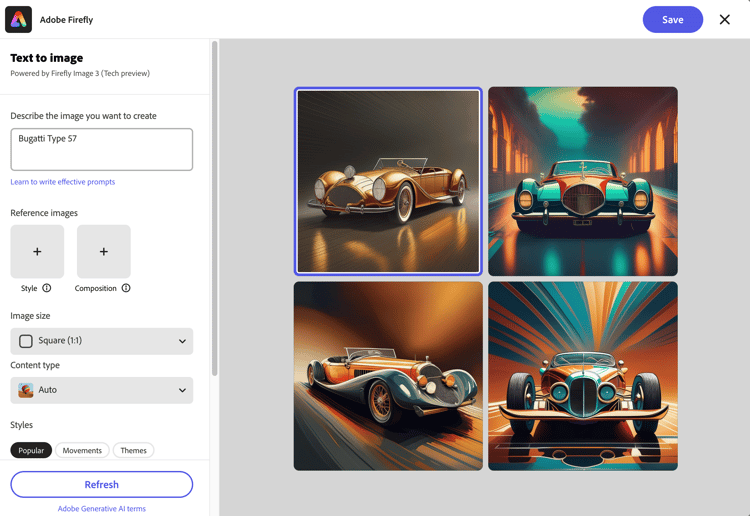
Task: Click the Adobe Firefly logo icon
Action: click(x=19, y=19)
